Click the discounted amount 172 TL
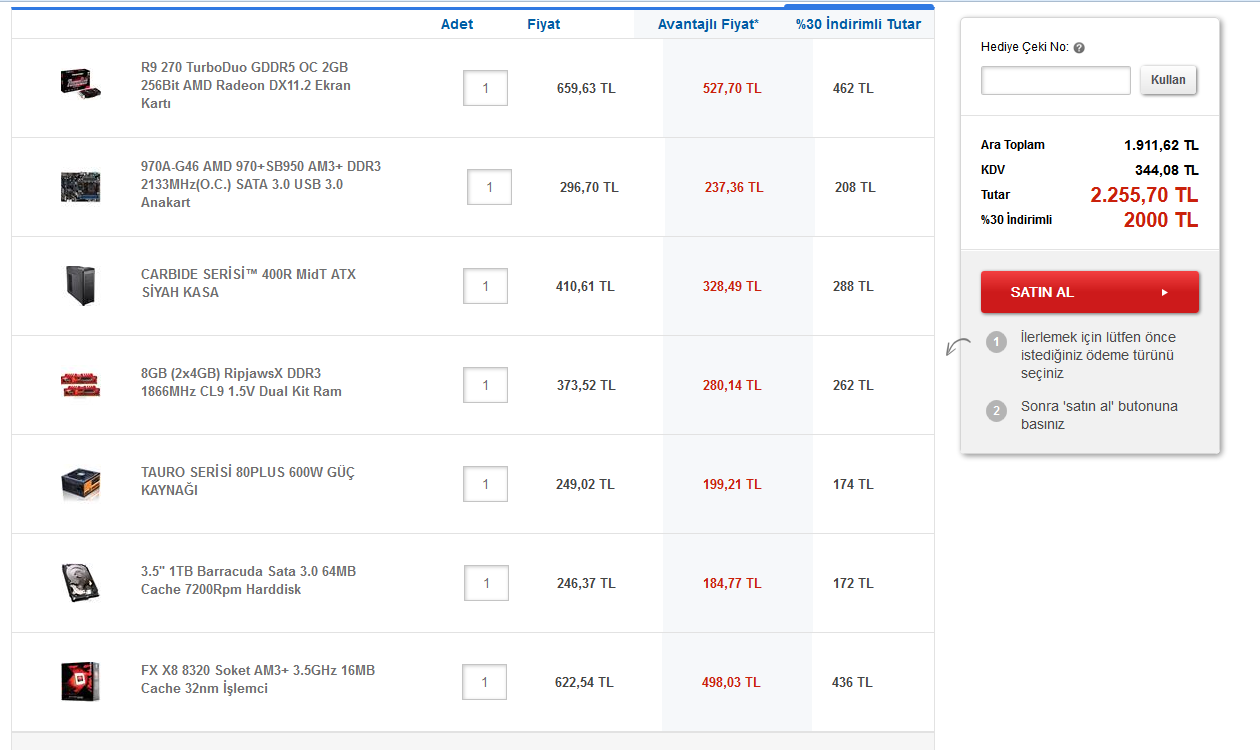The image size is (1260, 750). pos(853,583)
